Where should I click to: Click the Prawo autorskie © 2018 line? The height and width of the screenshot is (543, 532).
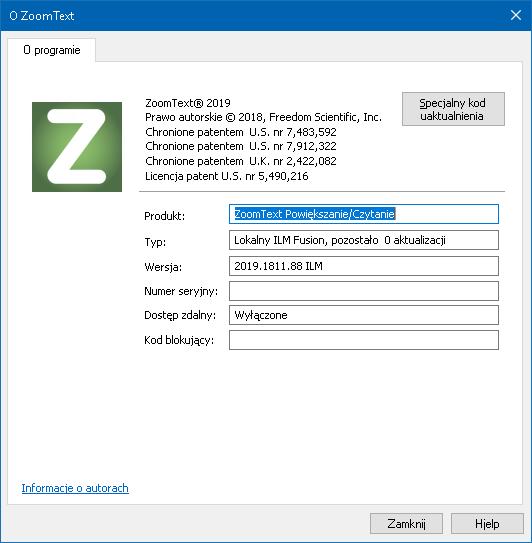tap(263, 117)
